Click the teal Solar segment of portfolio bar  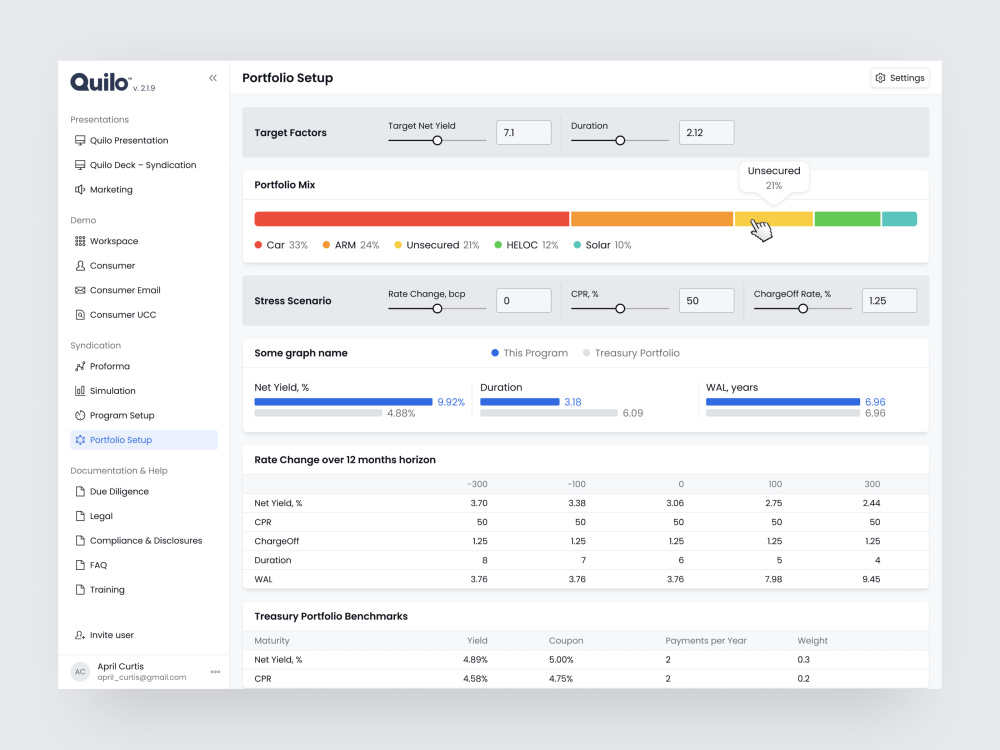coord(899,219)
